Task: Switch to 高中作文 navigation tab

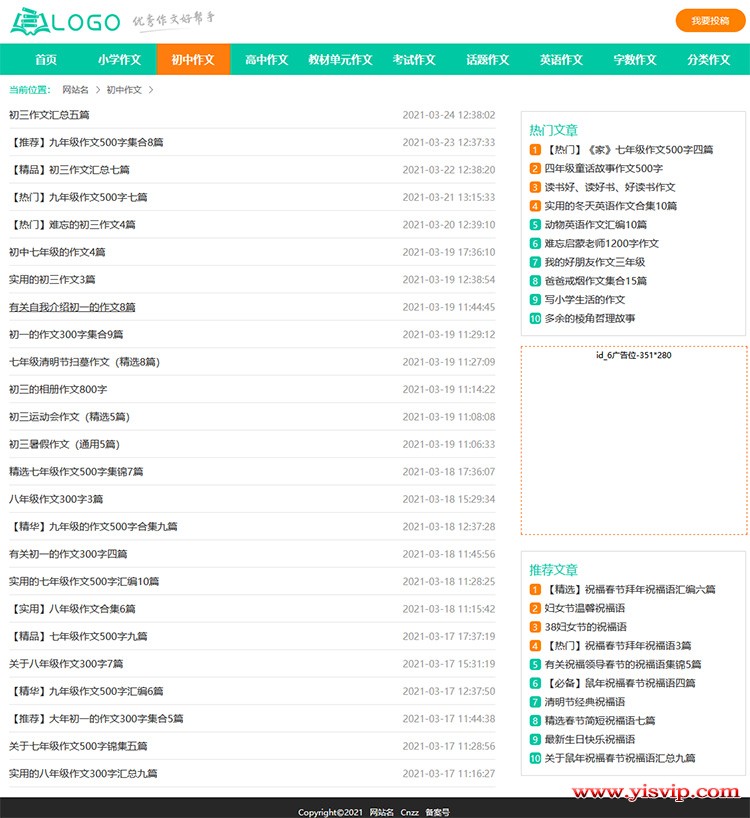Action: (266, 60)
